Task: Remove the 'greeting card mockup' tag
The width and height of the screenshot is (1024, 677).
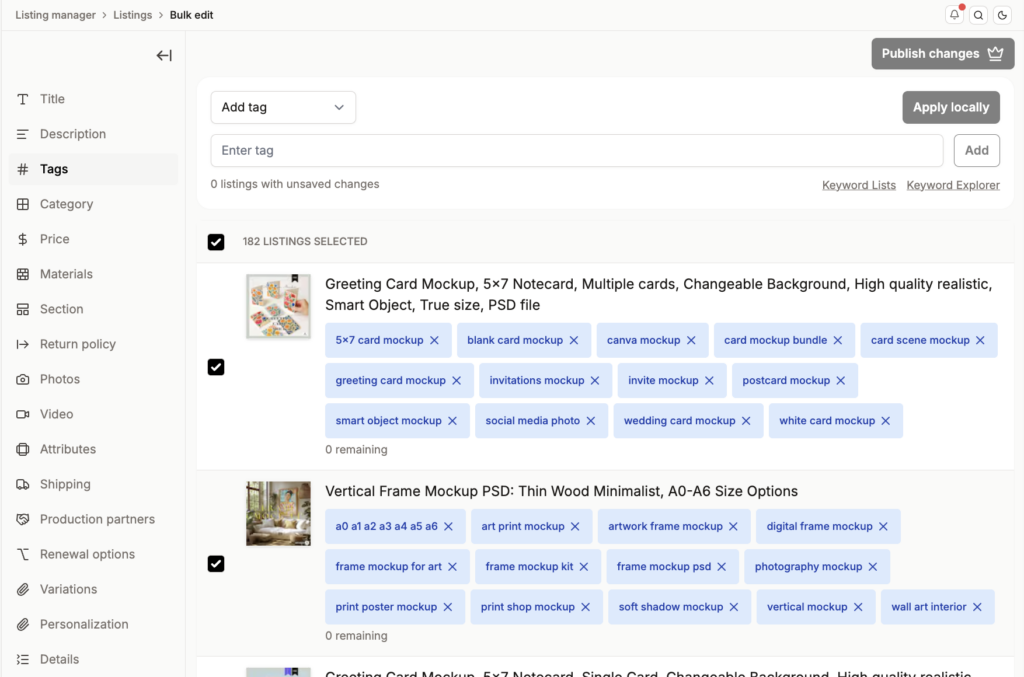Action: [456, 381]
